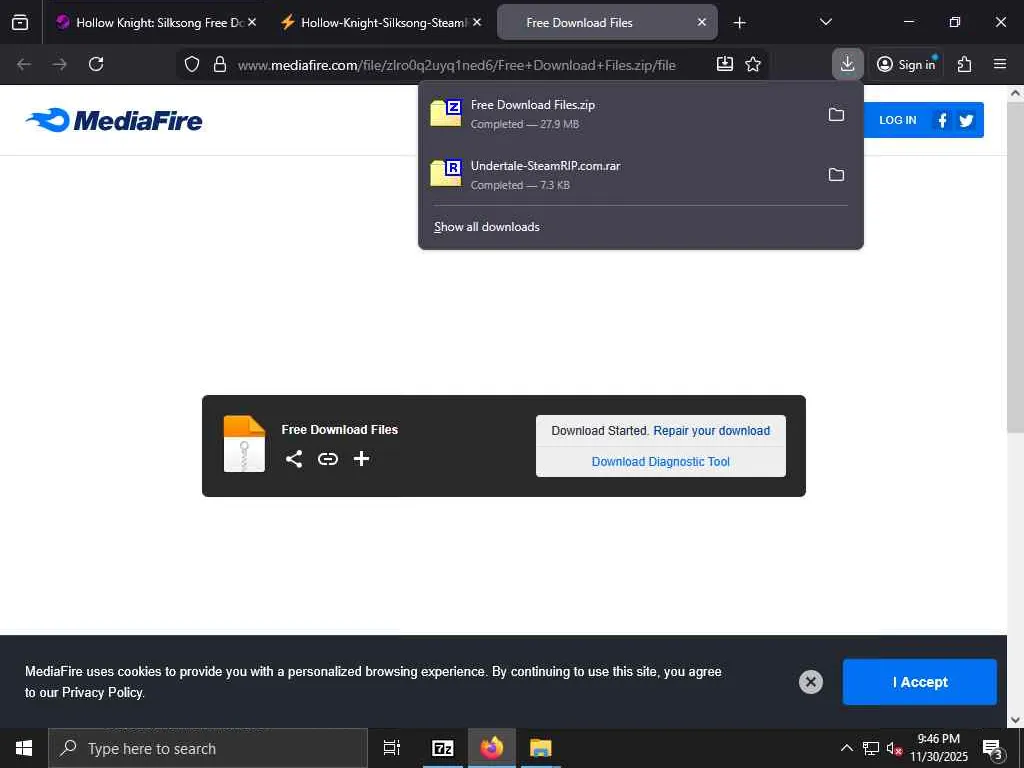Open the Windows Start menu
This screenshot has height=768, width=1024.
click(24, 748)
